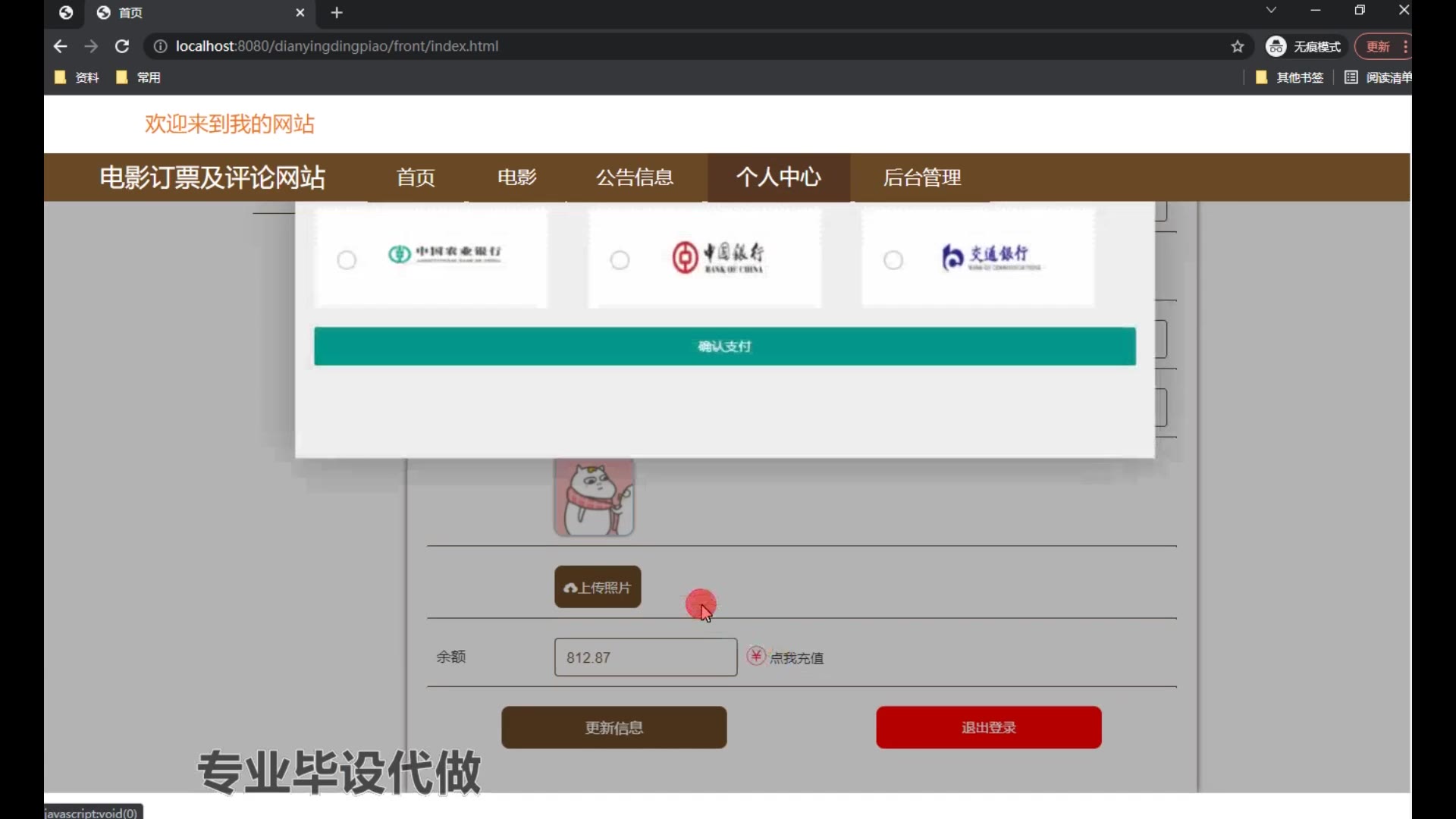
Task: Reload the page with refresh icon
Action: click(x=122, y=46)
